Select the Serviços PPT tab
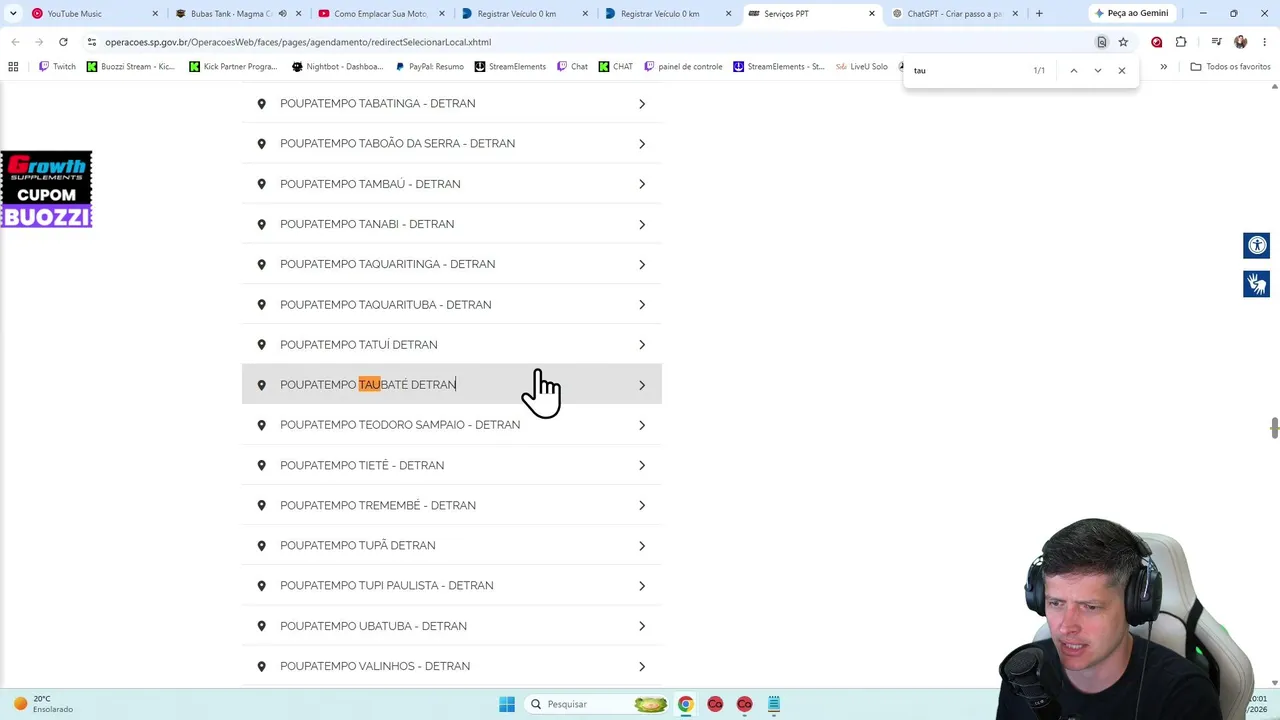Image resolution: width=1280 pixels, height=720 pixels. click(813, 14)
